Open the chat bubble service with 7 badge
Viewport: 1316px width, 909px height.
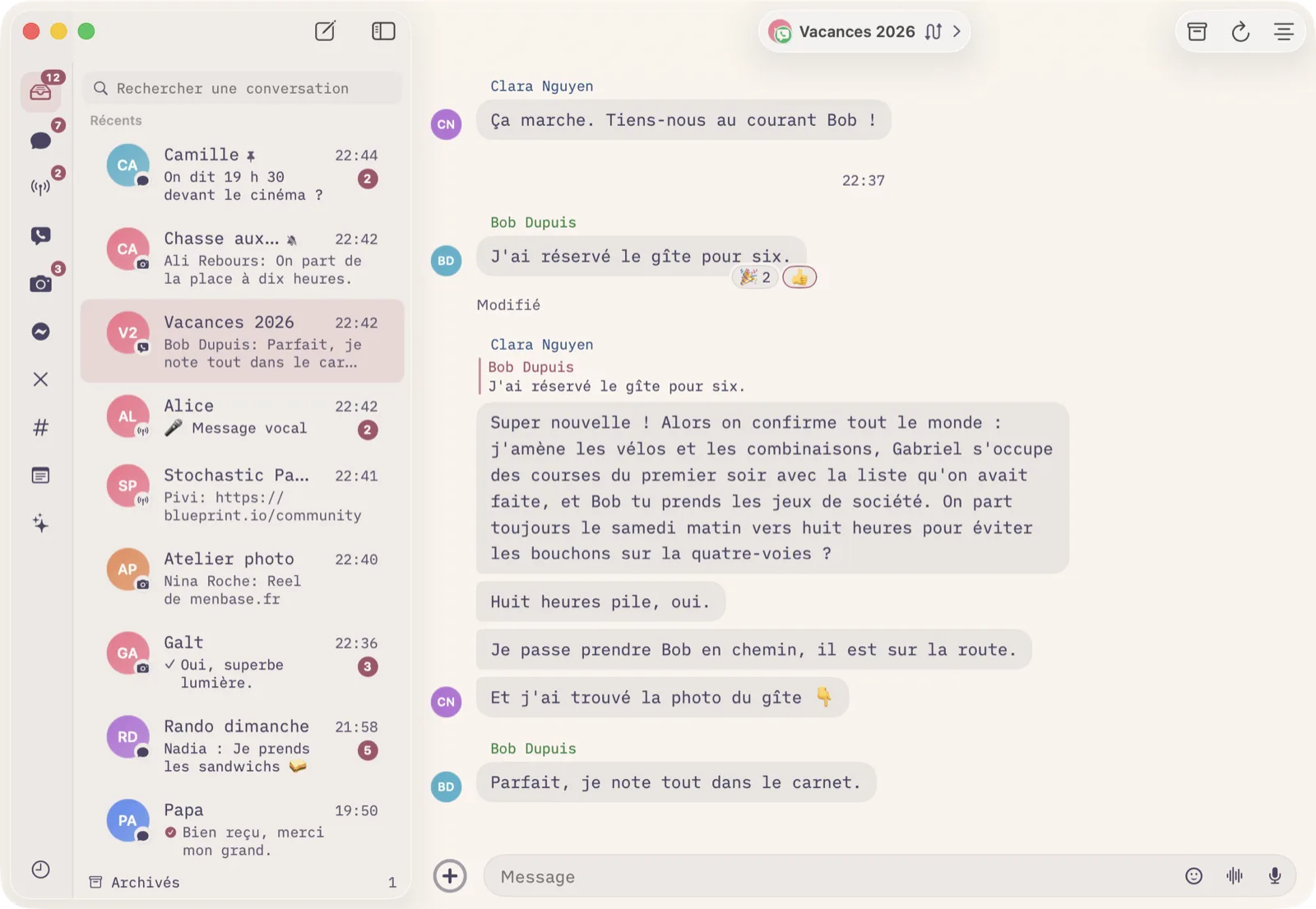pyautogui.click(x=40, y=140)
